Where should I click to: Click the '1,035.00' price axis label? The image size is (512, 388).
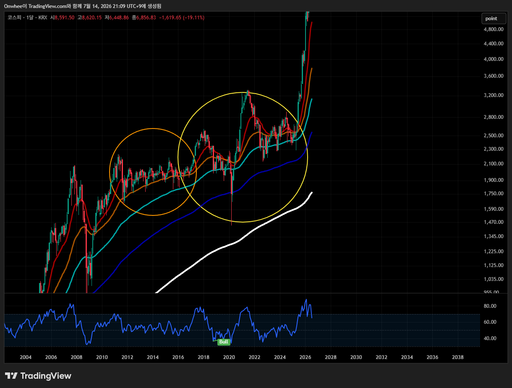click(x=494, y=279)
